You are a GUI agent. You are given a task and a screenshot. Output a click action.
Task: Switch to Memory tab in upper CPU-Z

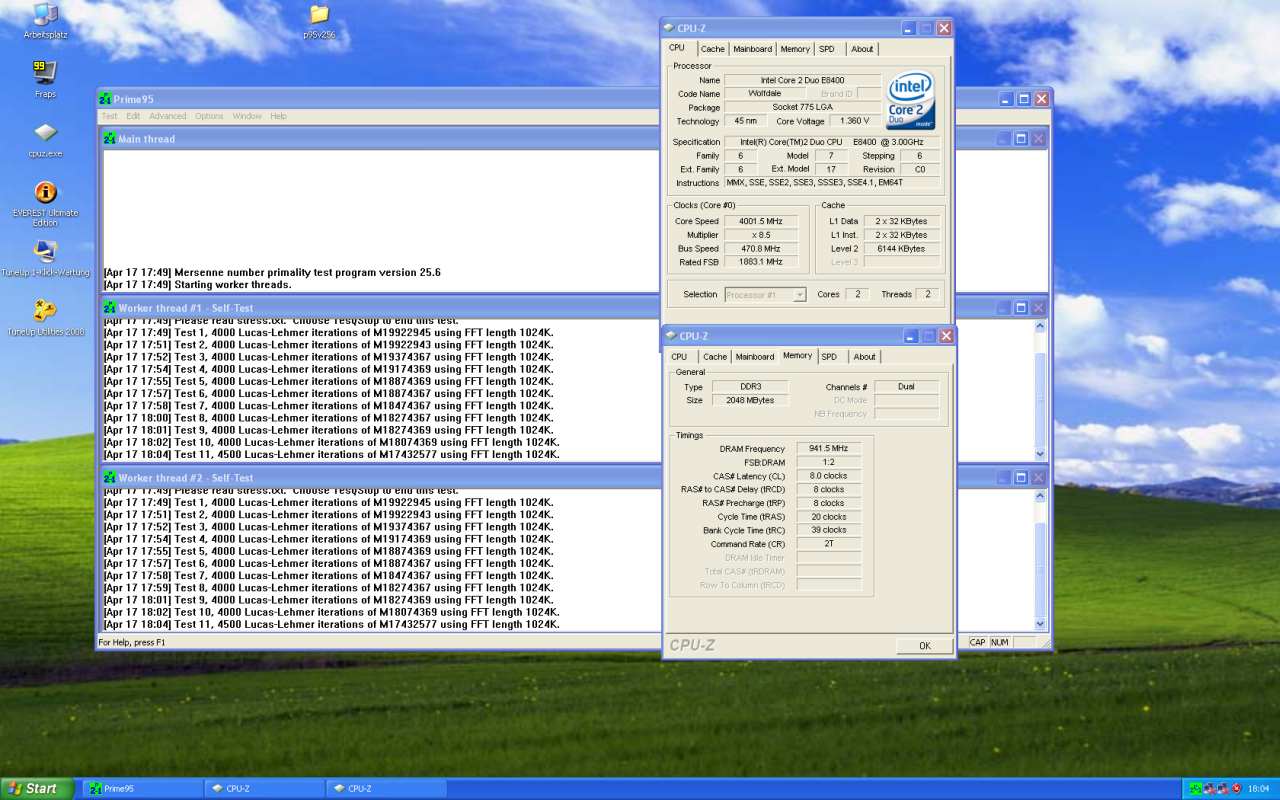pos(795,49)
